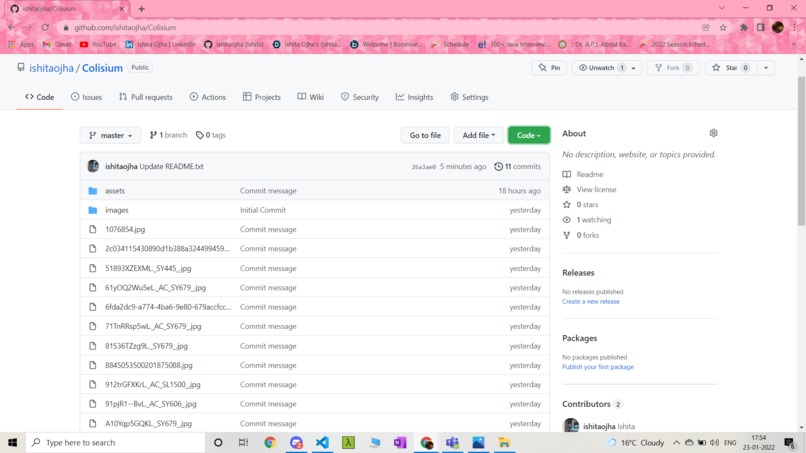The image size is (806, 453).
Task: Click the contributor avatar for ishitaojha
Action: (x=571, y=426)
